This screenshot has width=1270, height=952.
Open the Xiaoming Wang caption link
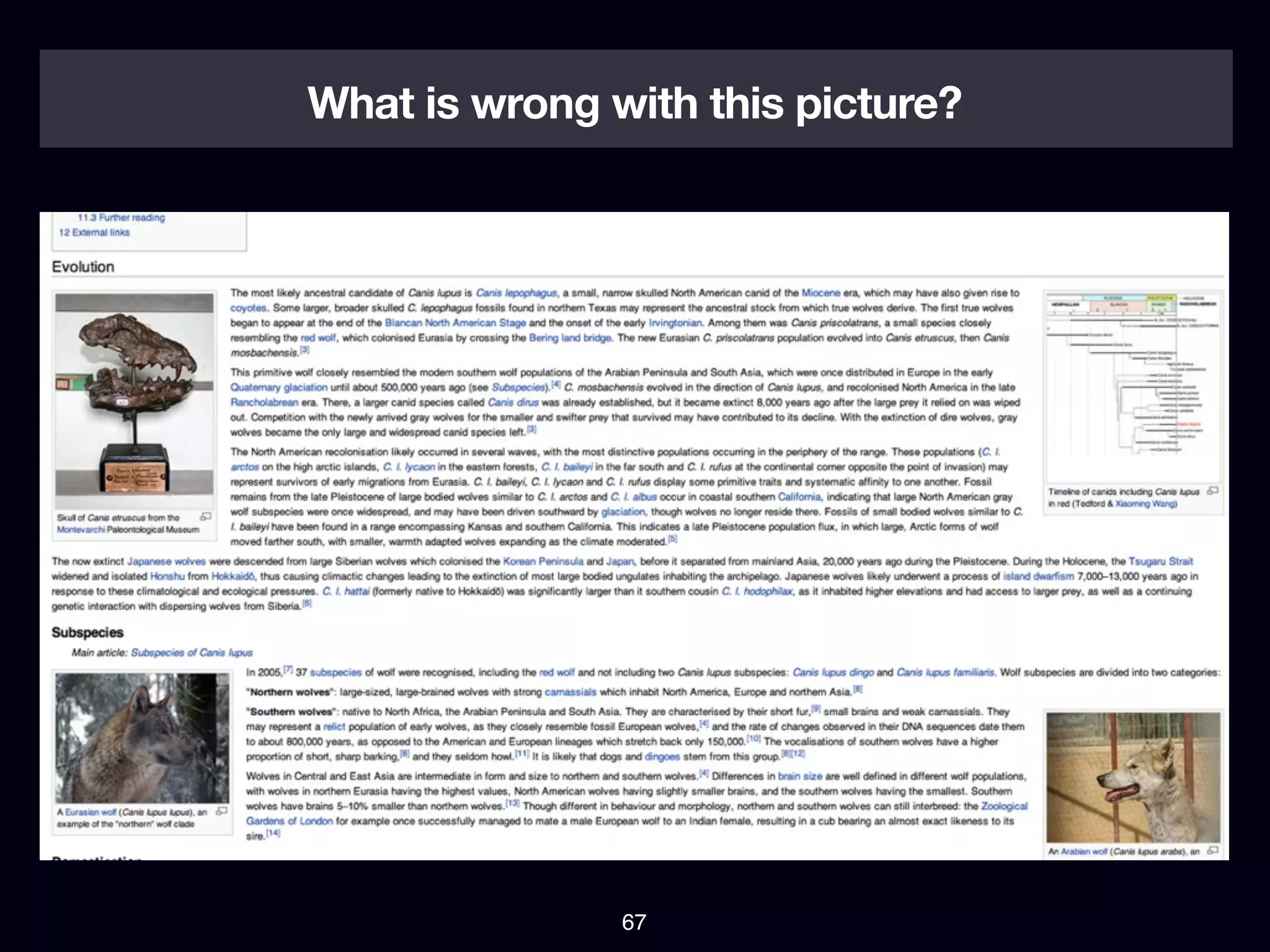point(1145,504)
